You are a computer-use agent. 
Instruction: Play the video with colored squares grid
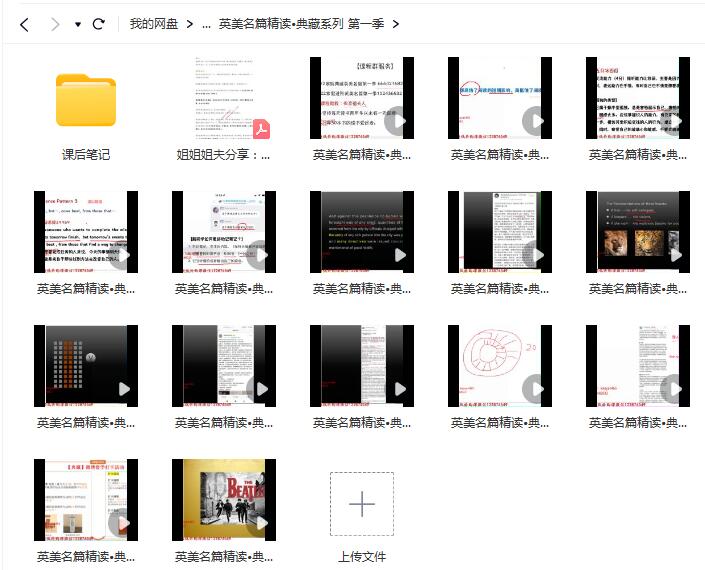tap(86, 366)
